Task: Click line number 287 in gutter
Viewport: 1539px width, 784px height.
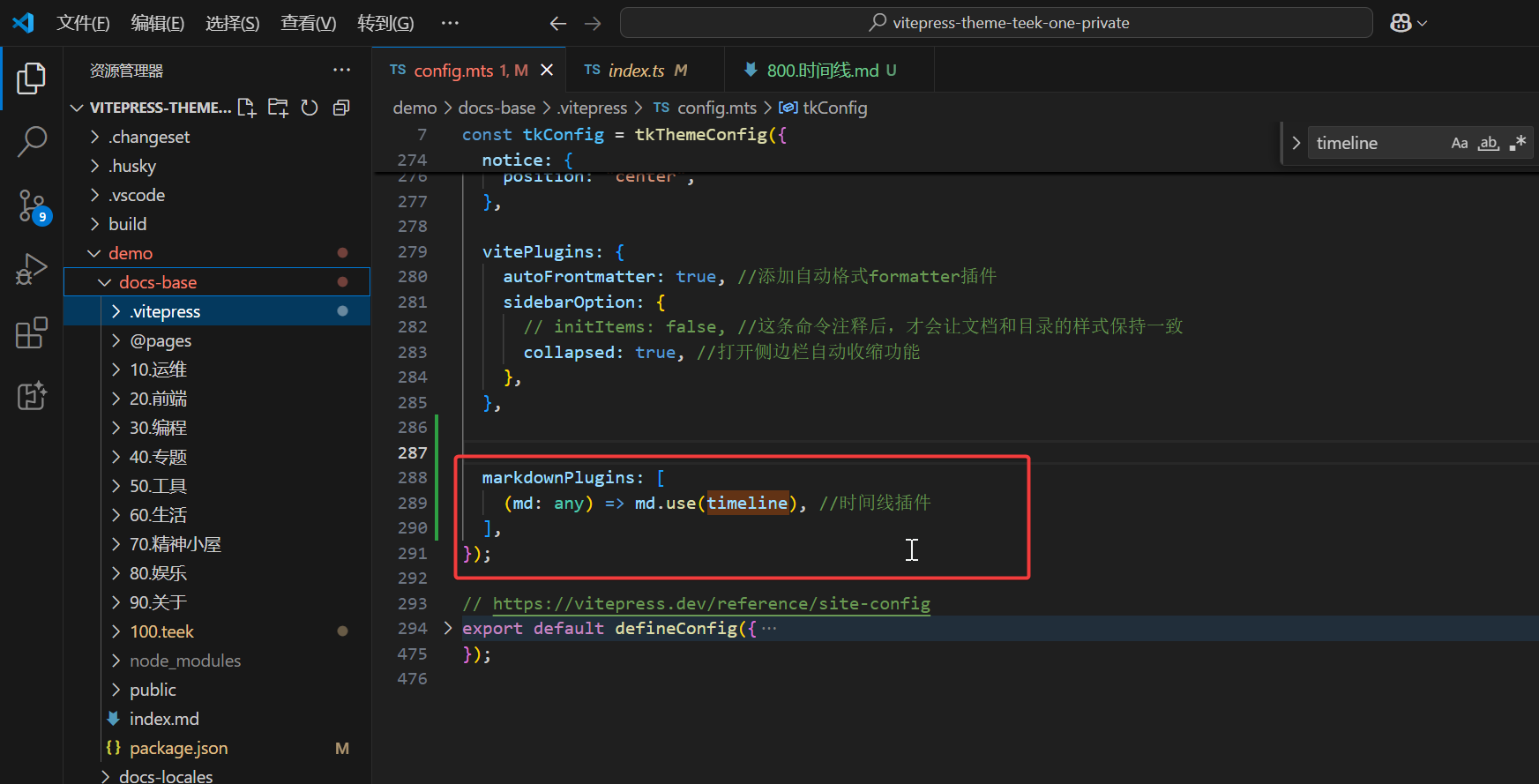Action: pos(412,452)
